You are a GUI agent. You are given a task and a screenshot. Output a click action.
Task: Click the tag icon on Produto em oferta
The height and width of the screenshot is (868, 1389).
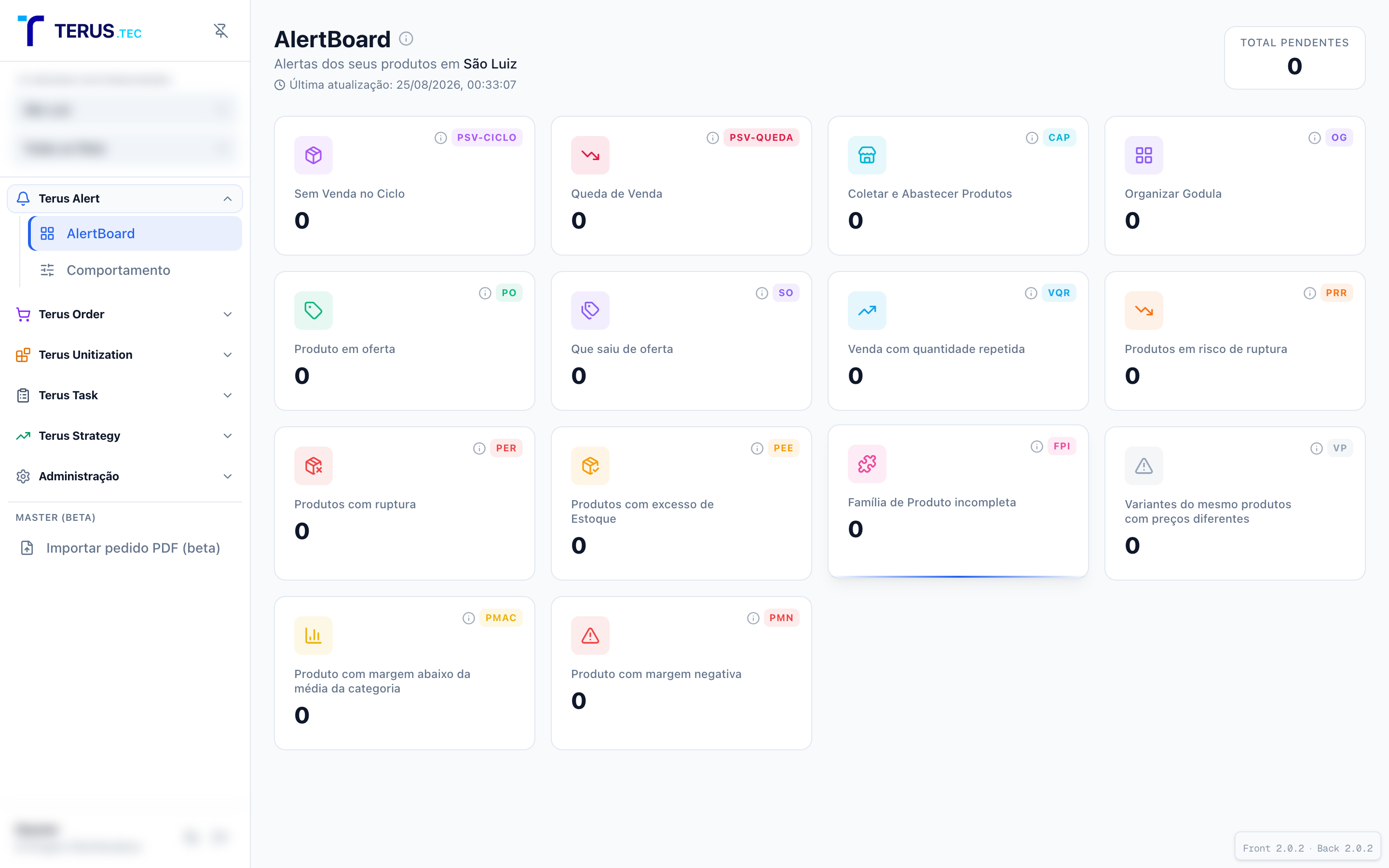(x=313, y=311)
